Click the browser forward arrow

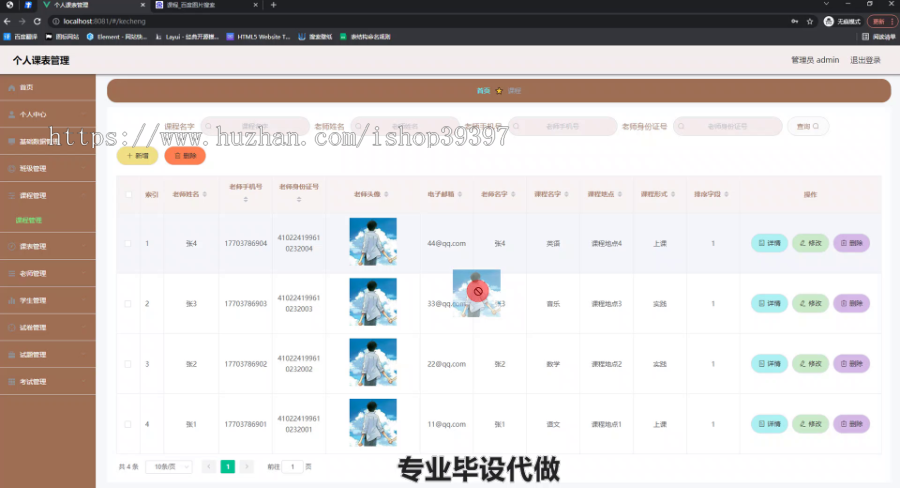(22, 21)
